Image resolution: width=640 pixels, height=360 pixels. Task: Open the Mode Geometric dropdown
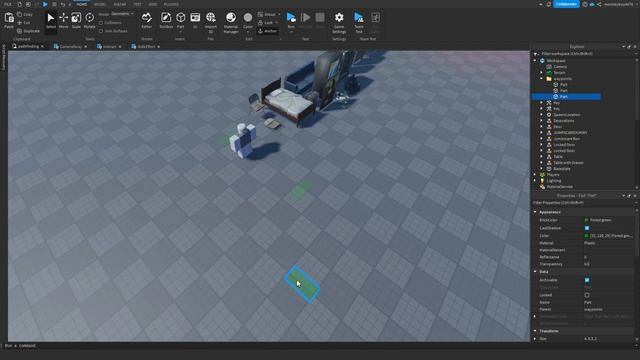[x=122, y=14]
